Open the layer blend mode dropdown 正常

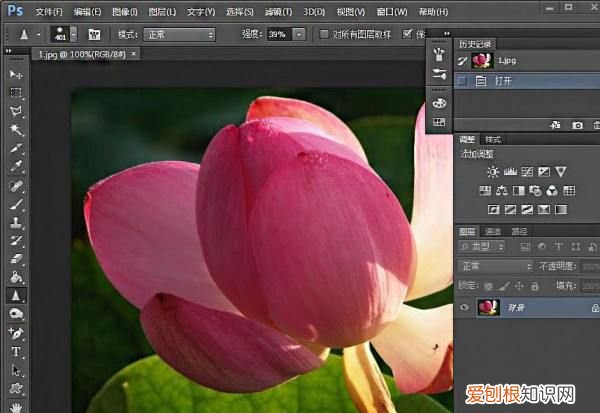click(x=495, y=266)
